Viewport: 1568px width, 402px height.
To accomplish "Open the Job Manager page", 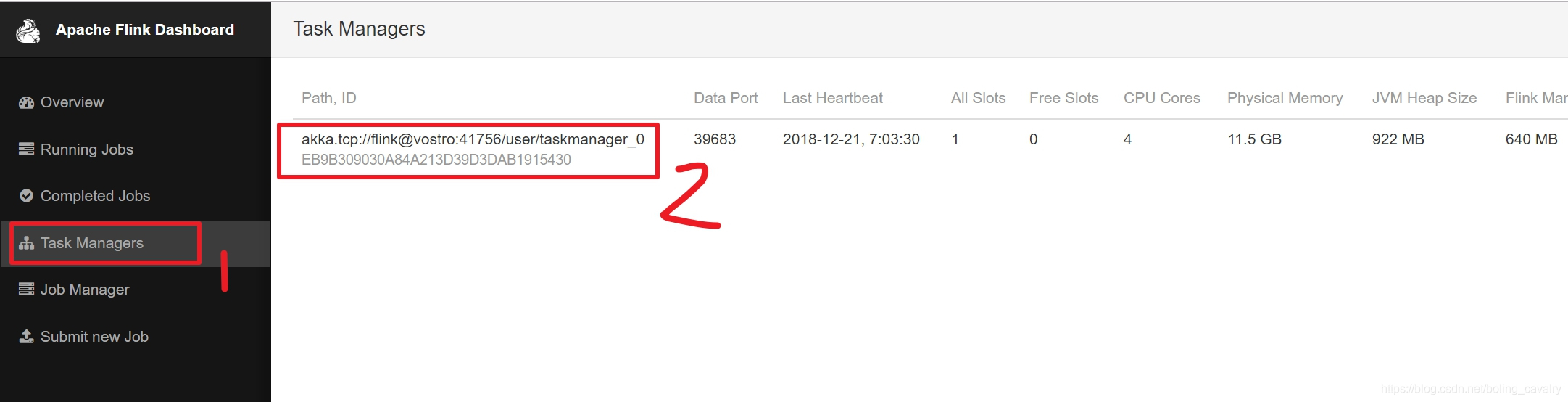I will click(x=85, y=290).
